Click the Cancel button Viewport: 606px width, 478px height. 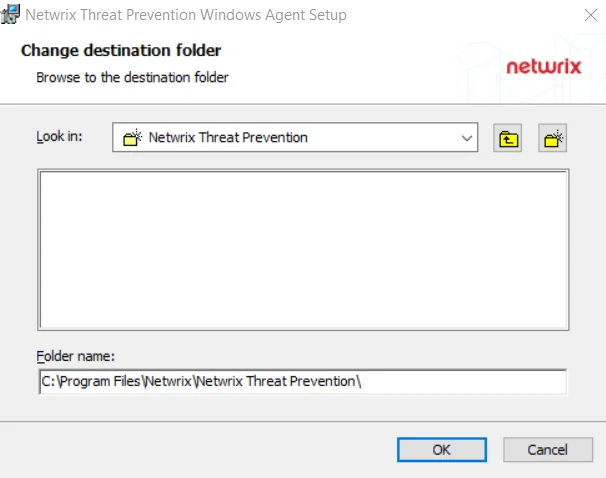pyautogui.click(x=548, y=449)
